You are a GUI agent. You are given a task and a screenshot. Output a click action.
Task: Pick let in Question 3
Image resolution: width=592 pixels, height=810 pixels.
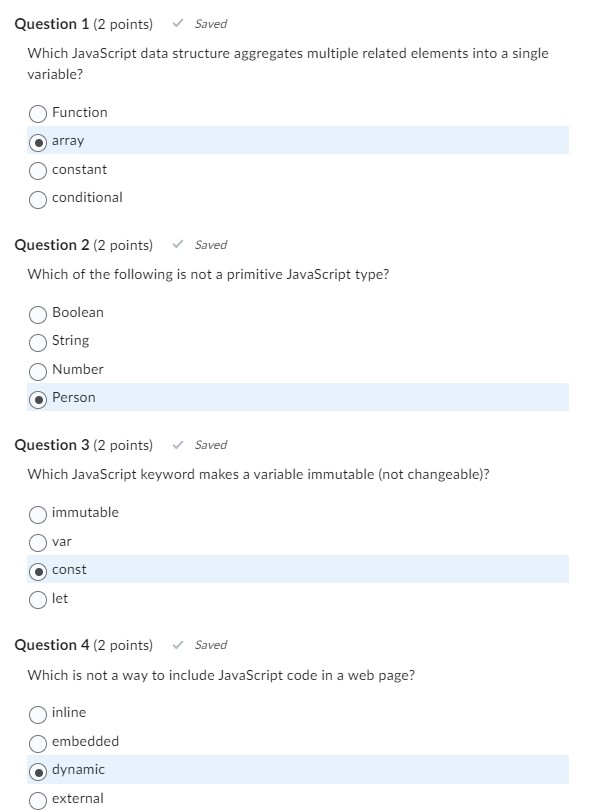pos(37,598)
